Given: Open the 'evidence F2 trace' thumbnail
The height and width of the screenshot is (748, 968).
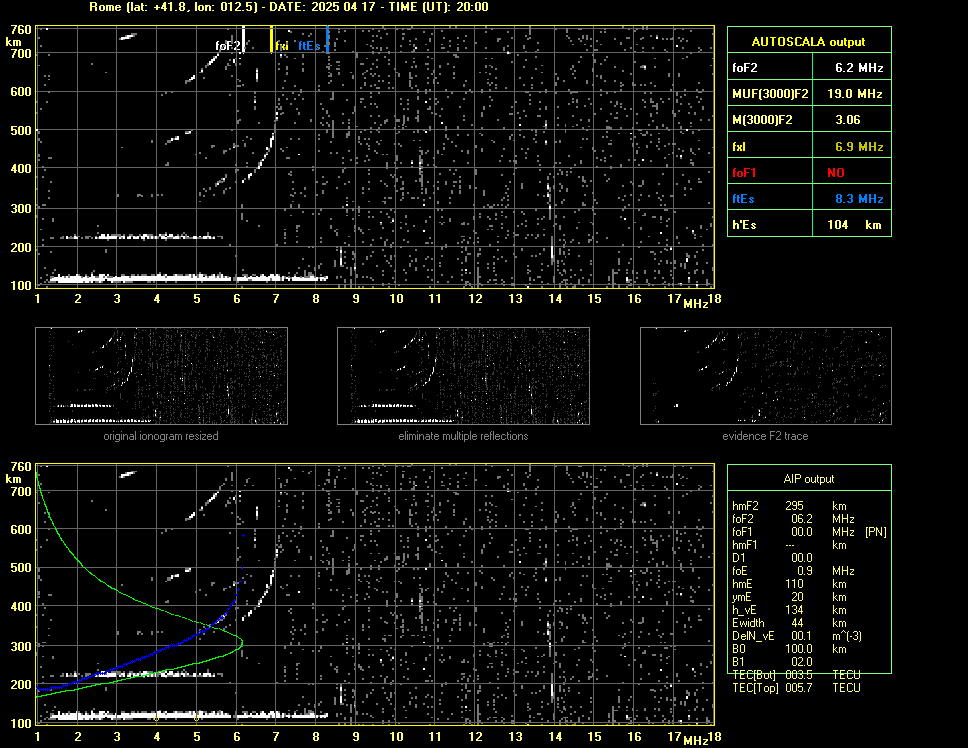Looking at the screenshot, I should (x=766, y=376).
